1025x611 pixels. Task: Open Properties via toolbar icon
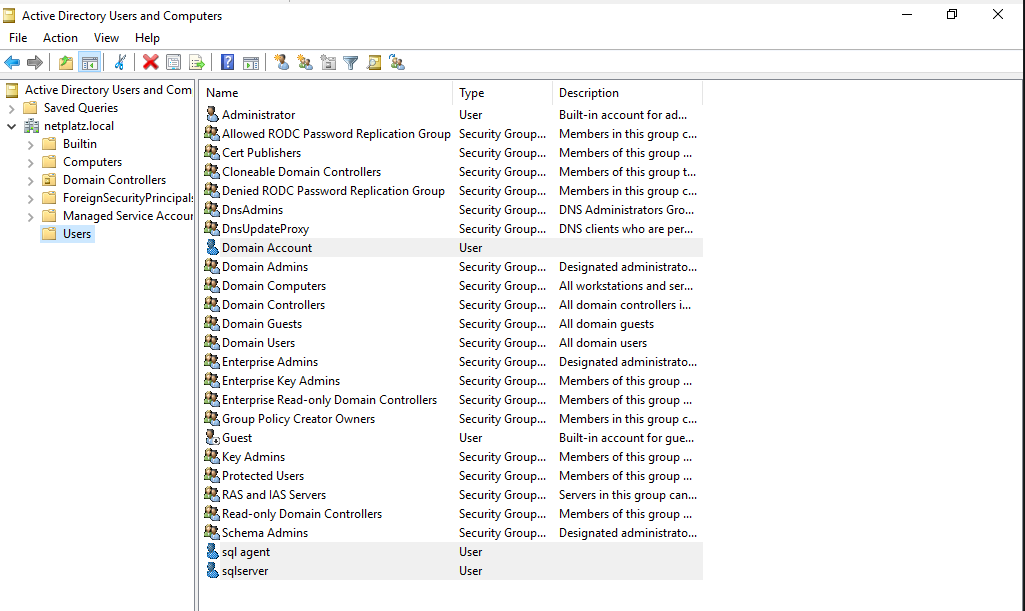click(173, 63)
